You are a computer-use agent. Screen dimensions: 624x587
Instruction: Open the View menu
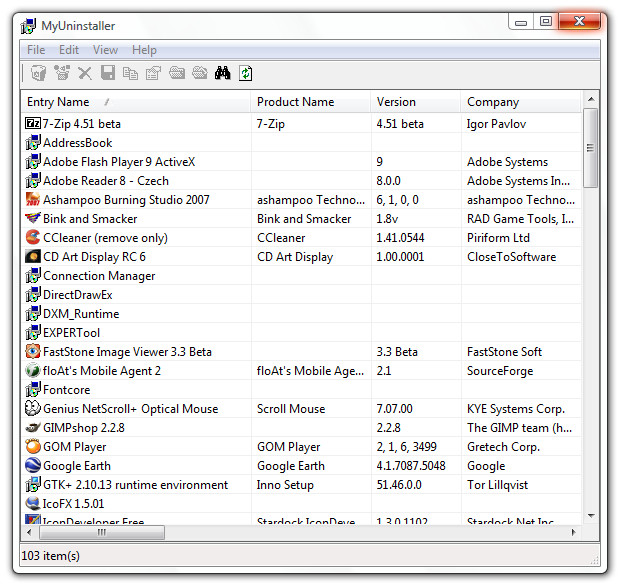pyautogui.click(x=105, y=50)
